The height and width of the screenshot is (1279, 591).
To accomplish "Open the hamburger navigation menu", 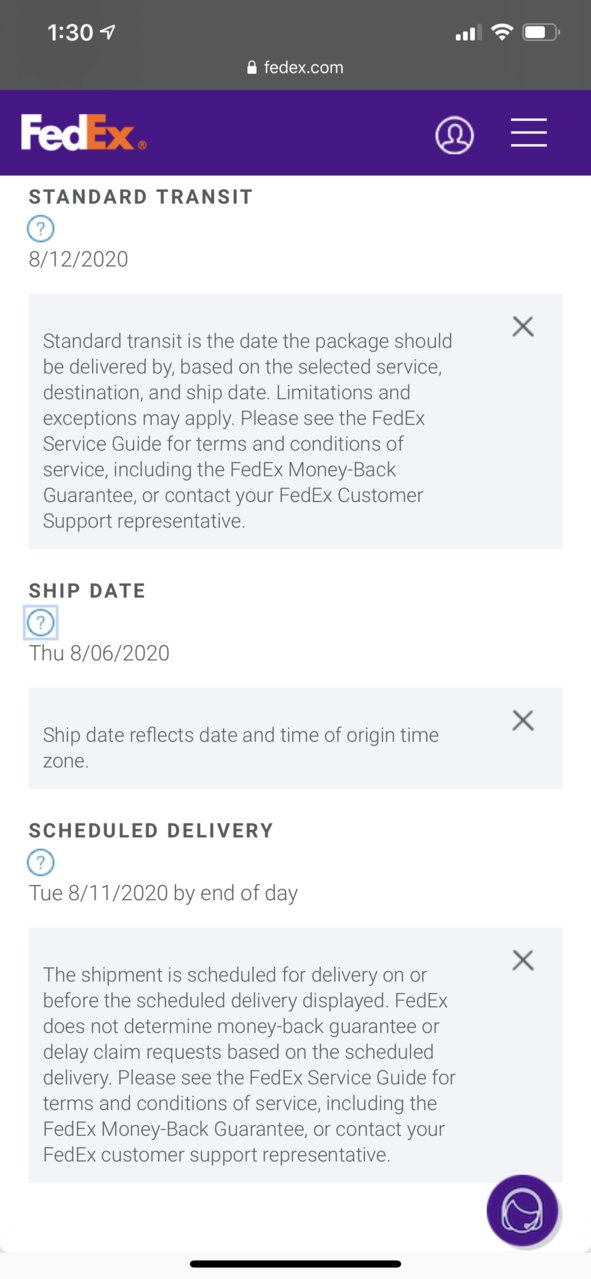I will (x=529, y=133).
